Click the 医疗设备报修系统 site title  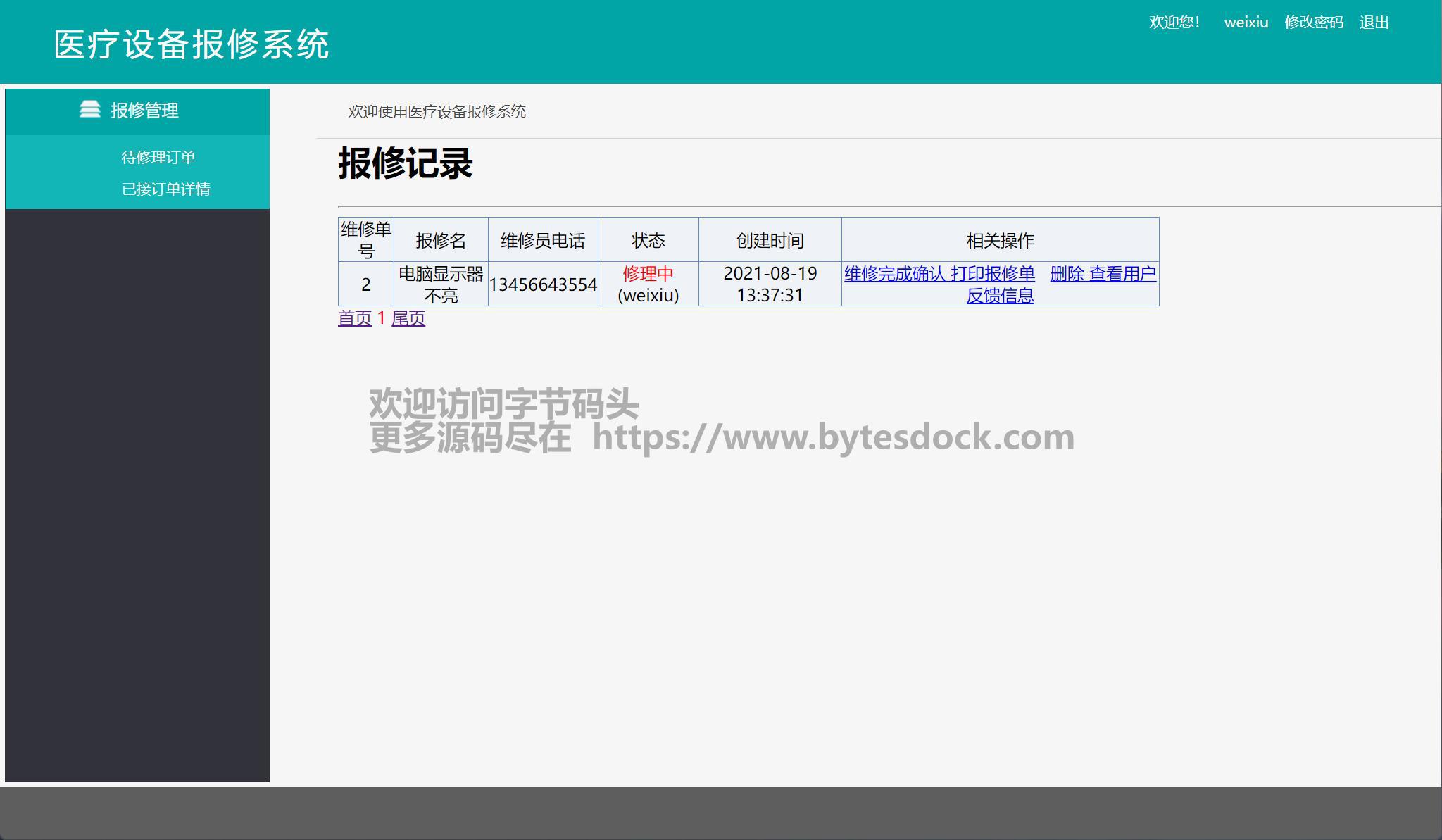pos(192,44)
